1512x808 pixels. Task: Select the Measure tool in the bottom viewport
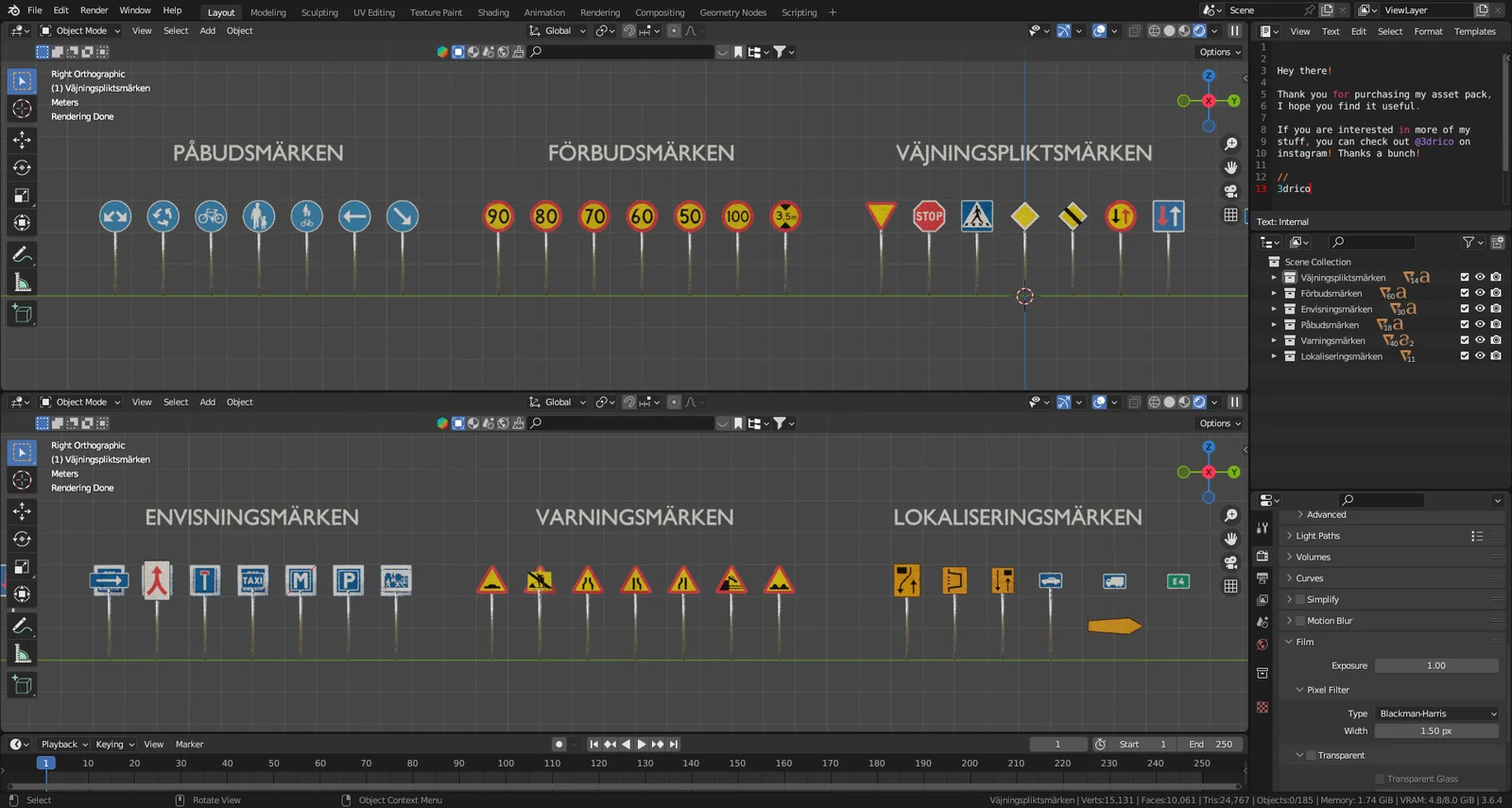[22, 654]
